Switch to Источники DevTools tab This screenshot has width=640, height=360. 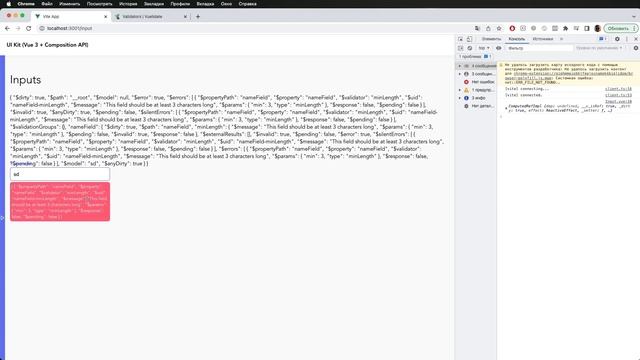pos(543,39)
